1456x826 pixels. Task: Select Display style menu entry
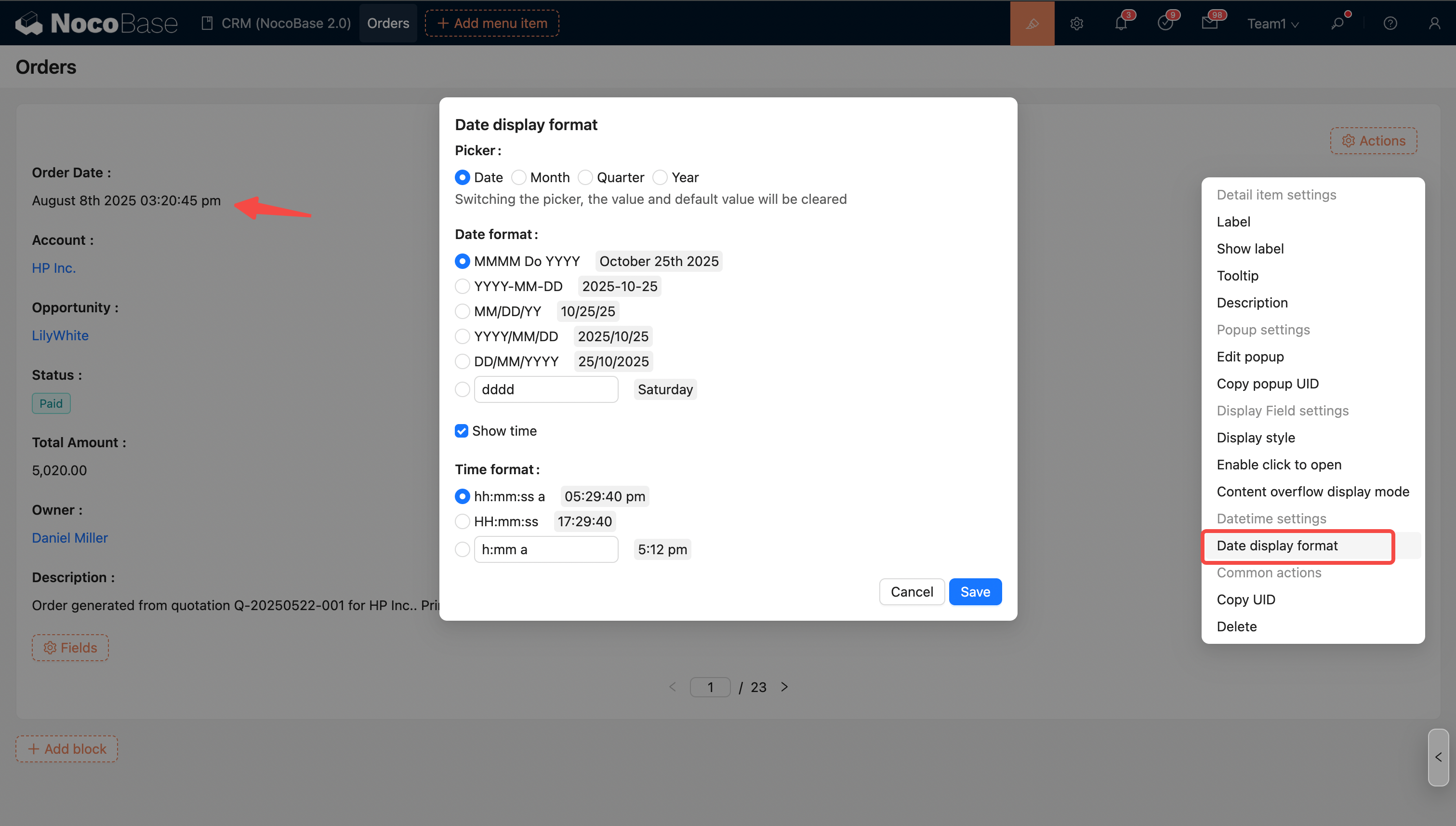coord(1255,438)
